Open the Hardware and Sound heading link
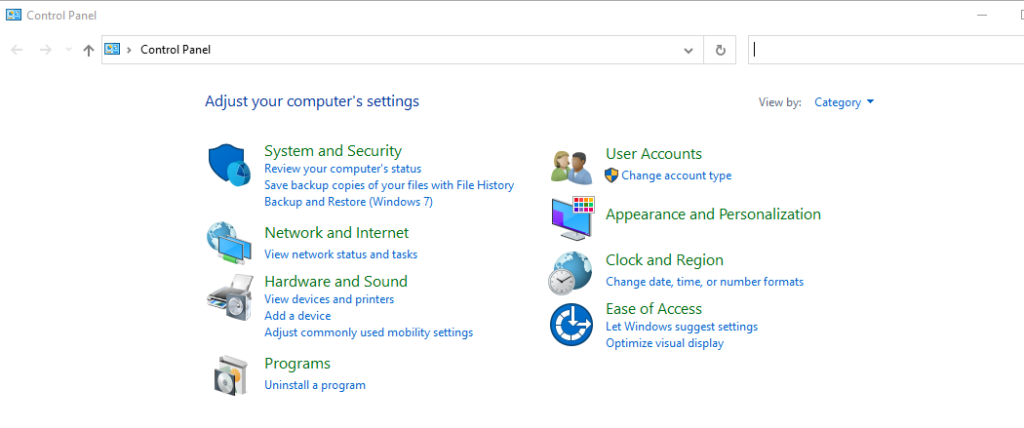 (336, 282)
